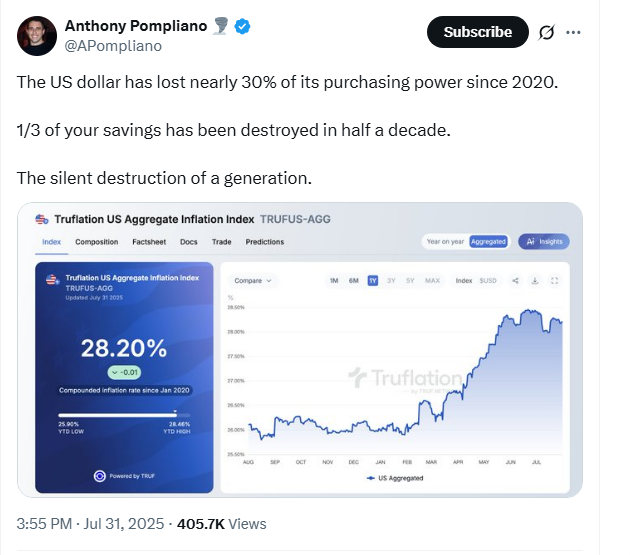Expand the Compare dropdown
Viewport: 630px width, 555px height.
tap(253, 281)
